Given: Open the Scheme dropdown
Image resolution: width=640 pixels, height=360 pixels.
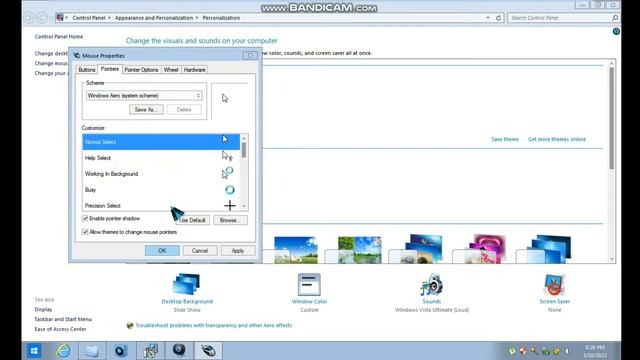Looking at the screenshot, I should point(144,96).
